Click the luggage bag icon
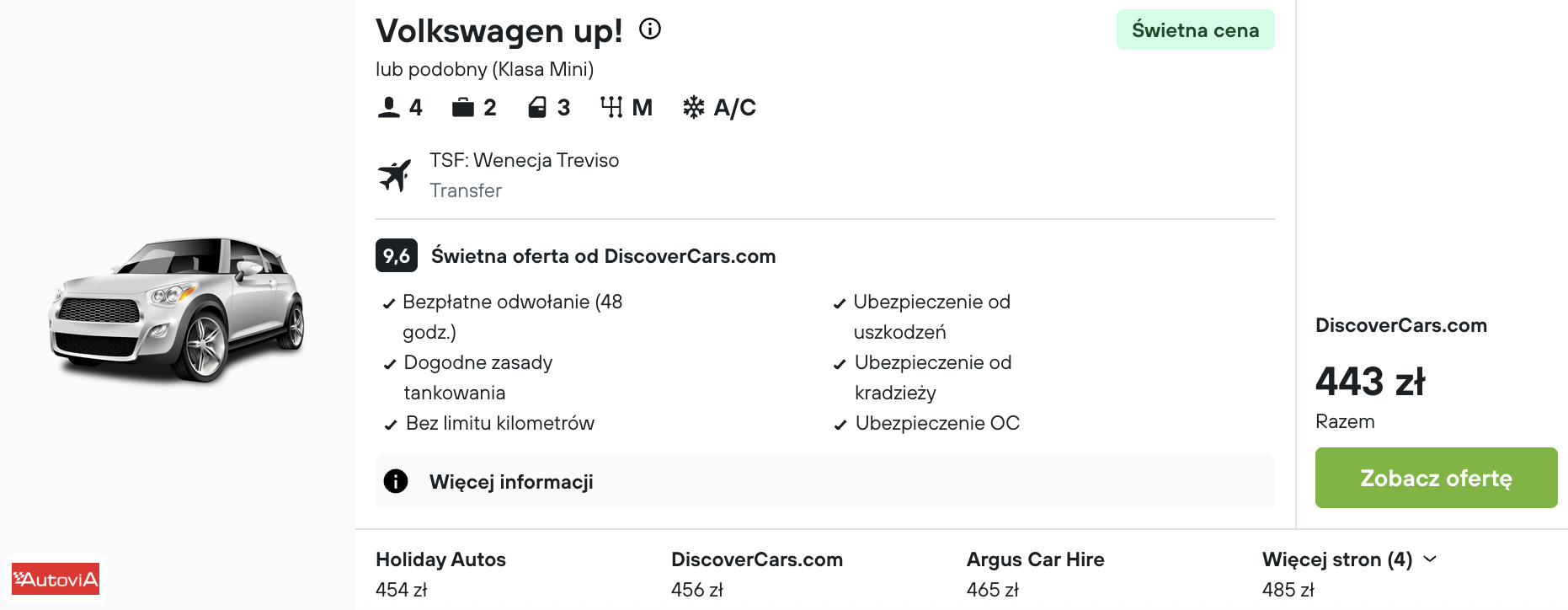Image resolution: width=1568 pixels, height=610 pixels. [x=463, y=107]
